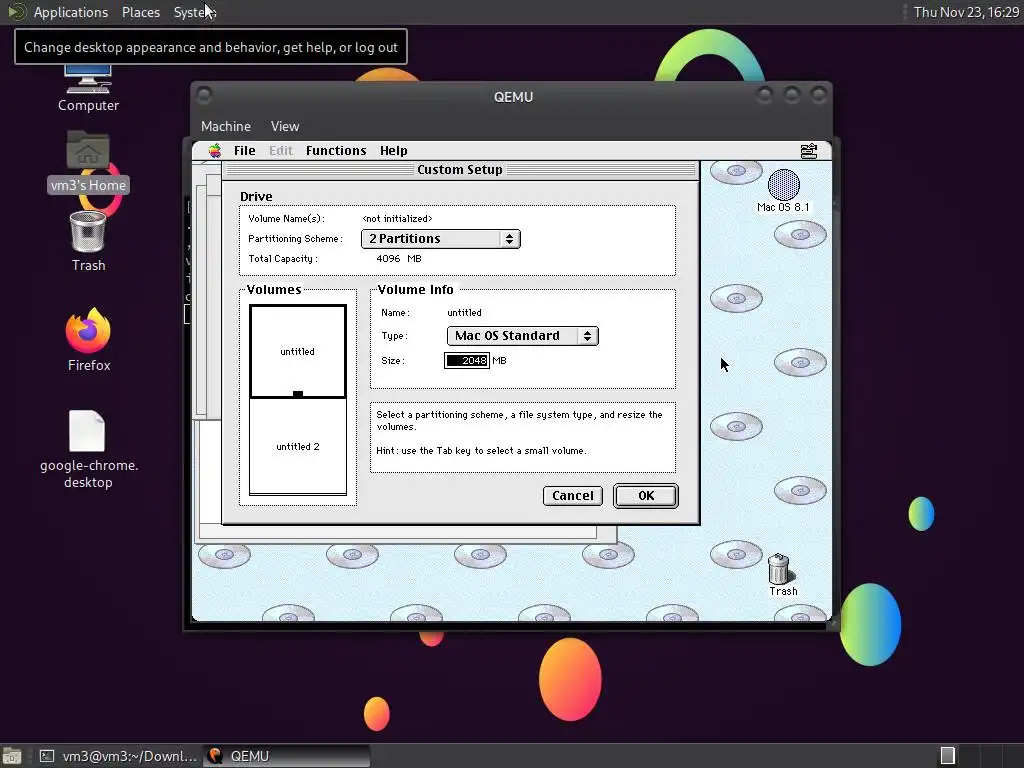The image size is (1024, 768).
Task: Click the distro logo icon in top panel
Action: (x=16, y=12)
